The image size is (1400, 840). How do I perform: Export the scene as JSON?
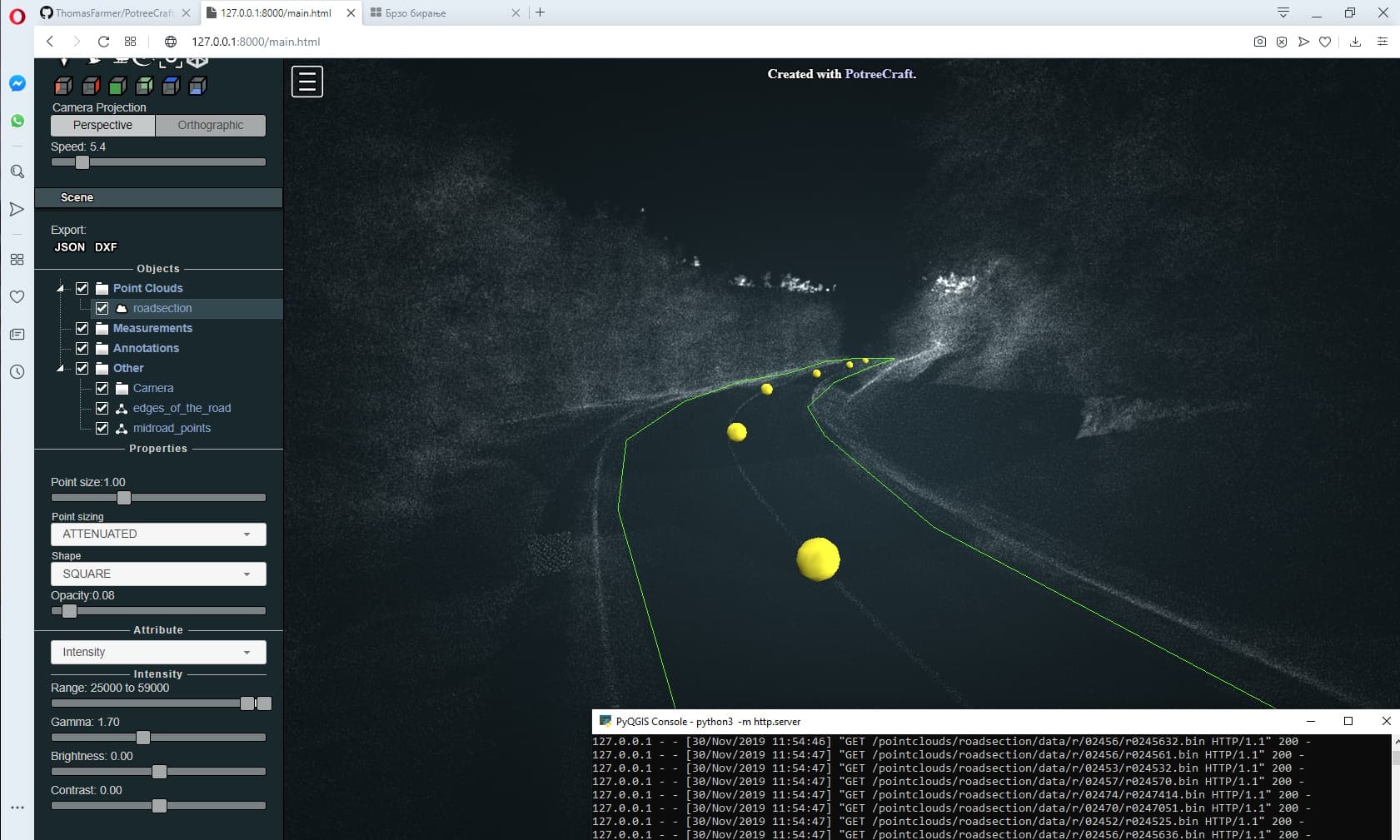(x=69, y=246)
